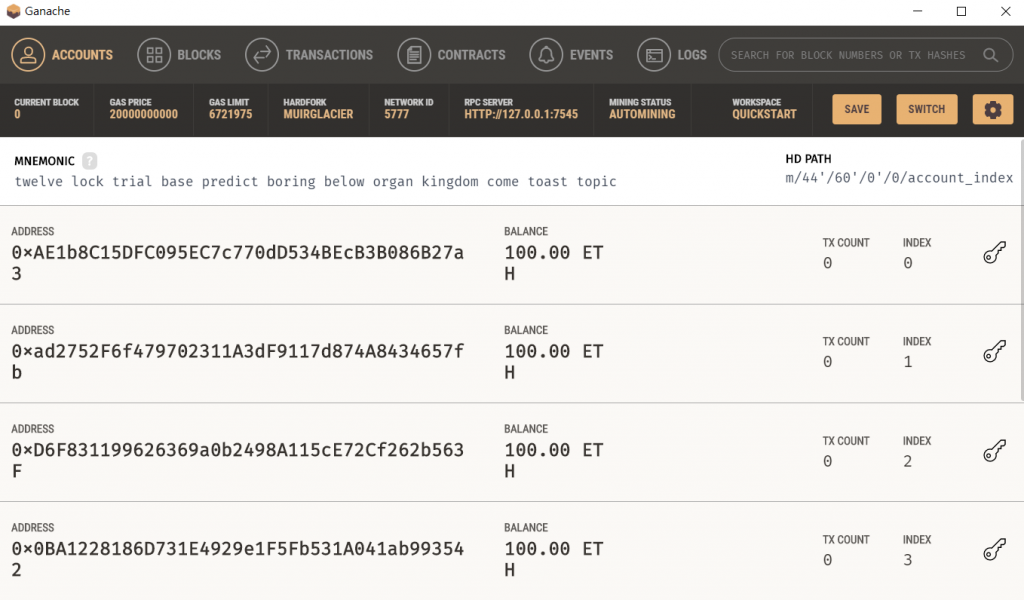1024x600 pixels.
Task: Open the Transactions tab
Action: pyautogui.click(x=309, y=55)
